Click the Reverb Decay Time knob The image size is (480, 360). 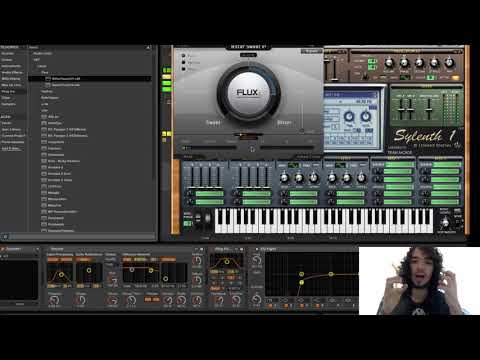point(131,300)
